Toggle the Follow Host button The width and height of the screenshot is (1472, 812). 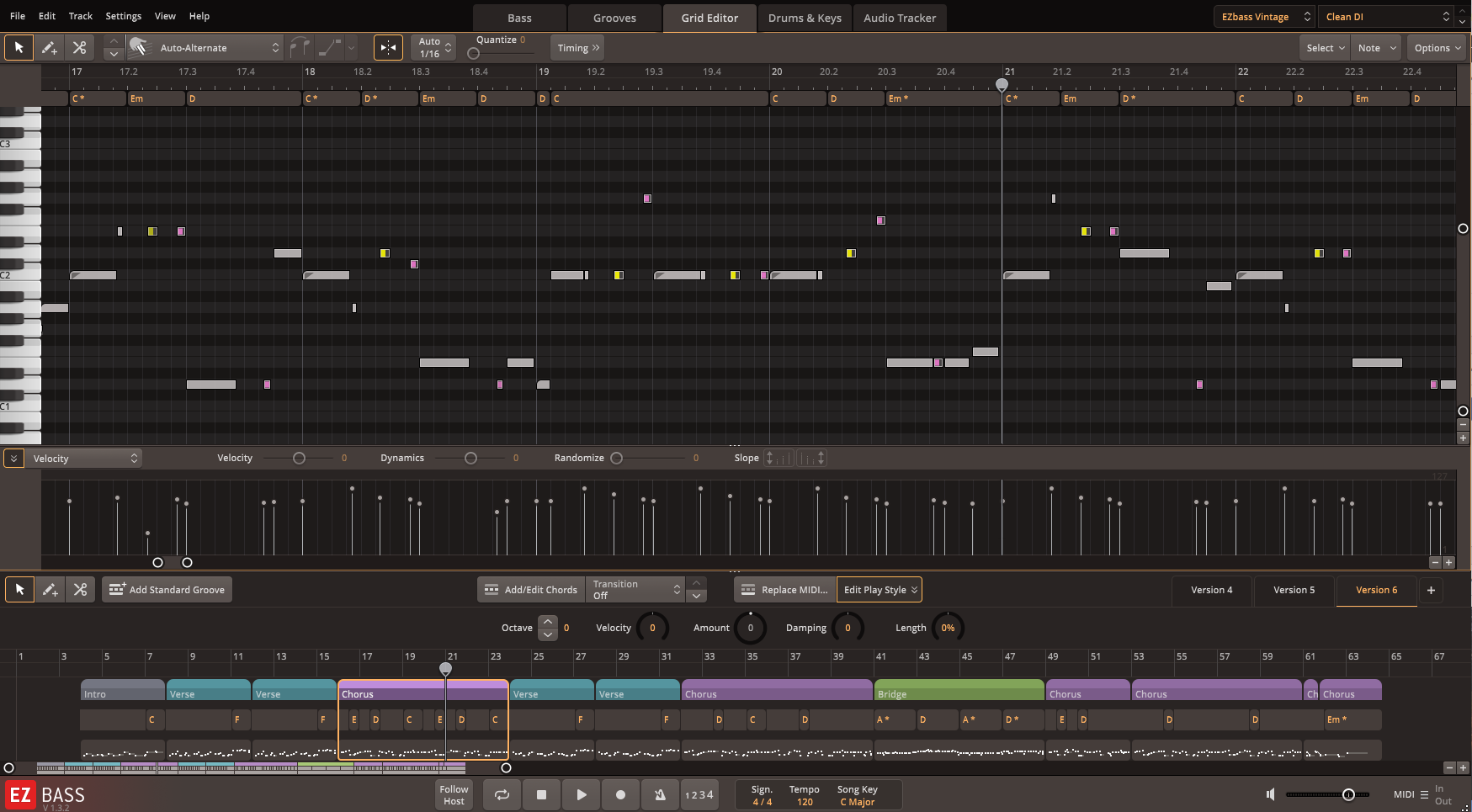tap(454, 794)
